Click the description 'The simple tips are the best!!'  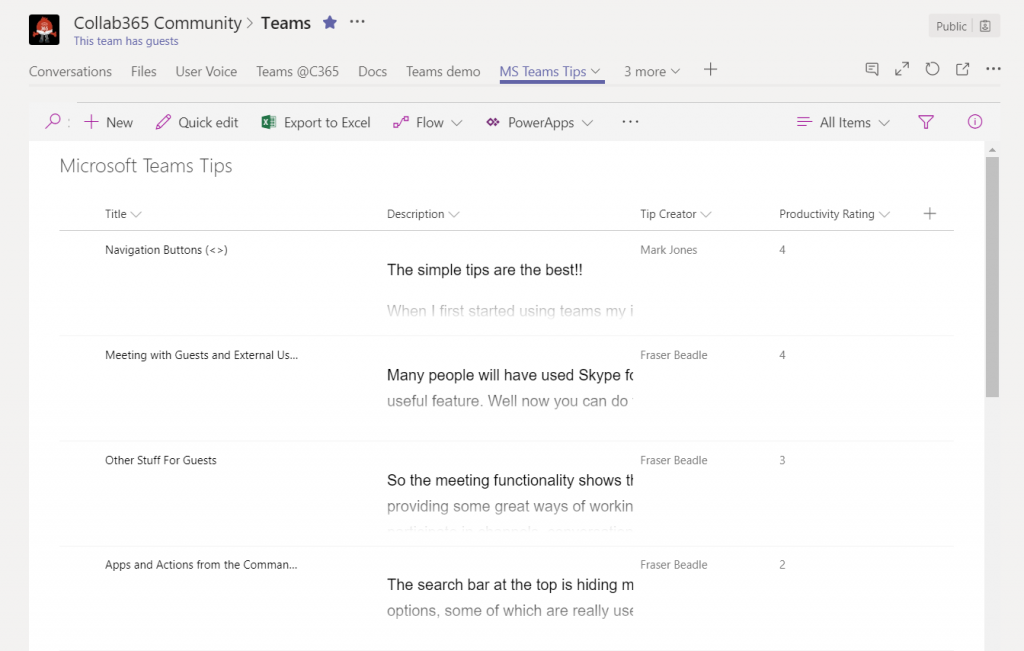[485, 270]
